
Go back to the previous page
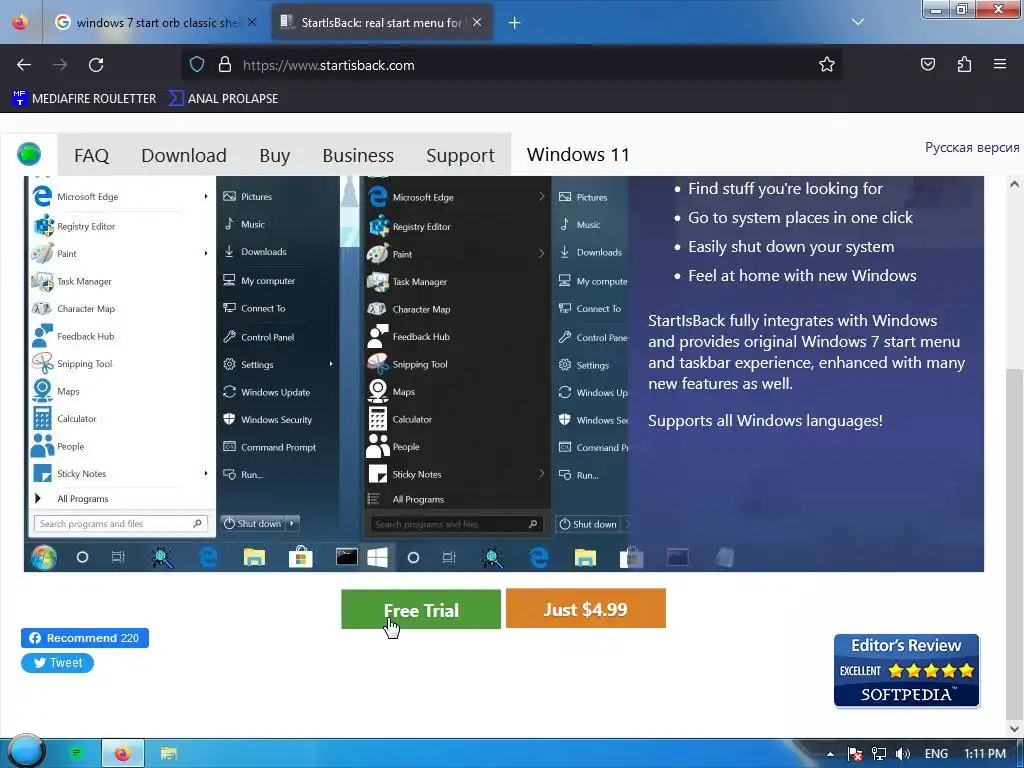pyautogui.click(x=24, y=65)
